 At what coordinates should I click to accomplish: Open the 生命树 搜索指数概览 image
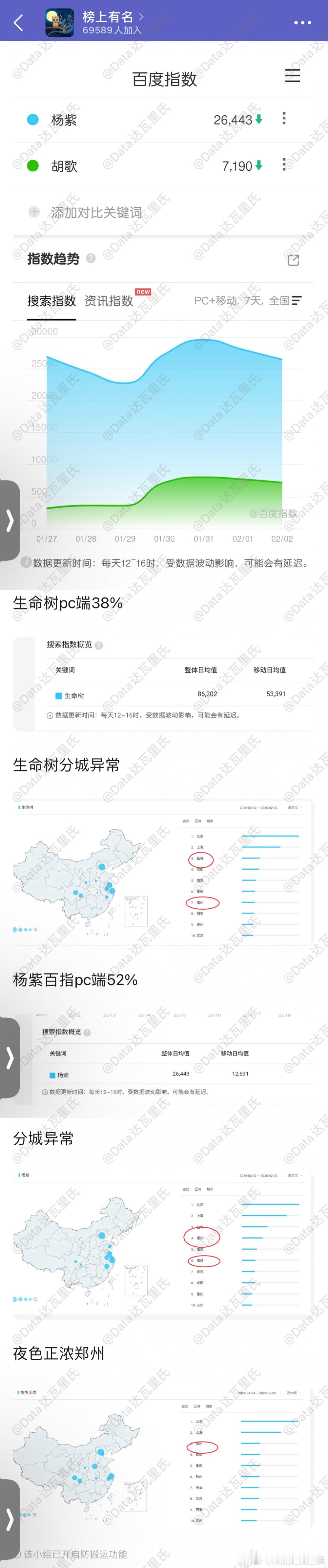pyautogui.click(x=163, y=684)
